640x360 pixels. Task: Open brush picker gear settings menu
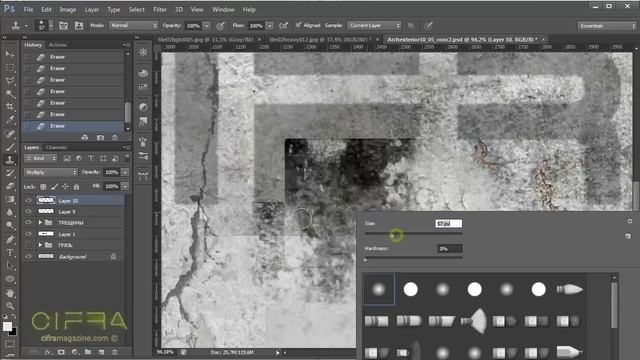point(630,221)
